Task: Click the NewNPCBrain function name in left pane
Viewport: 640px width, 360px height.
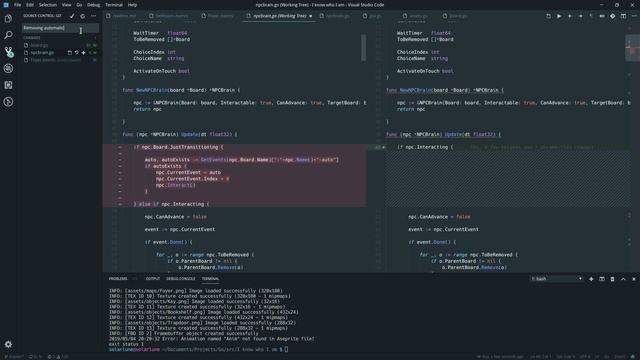Action: click(152, 90)
